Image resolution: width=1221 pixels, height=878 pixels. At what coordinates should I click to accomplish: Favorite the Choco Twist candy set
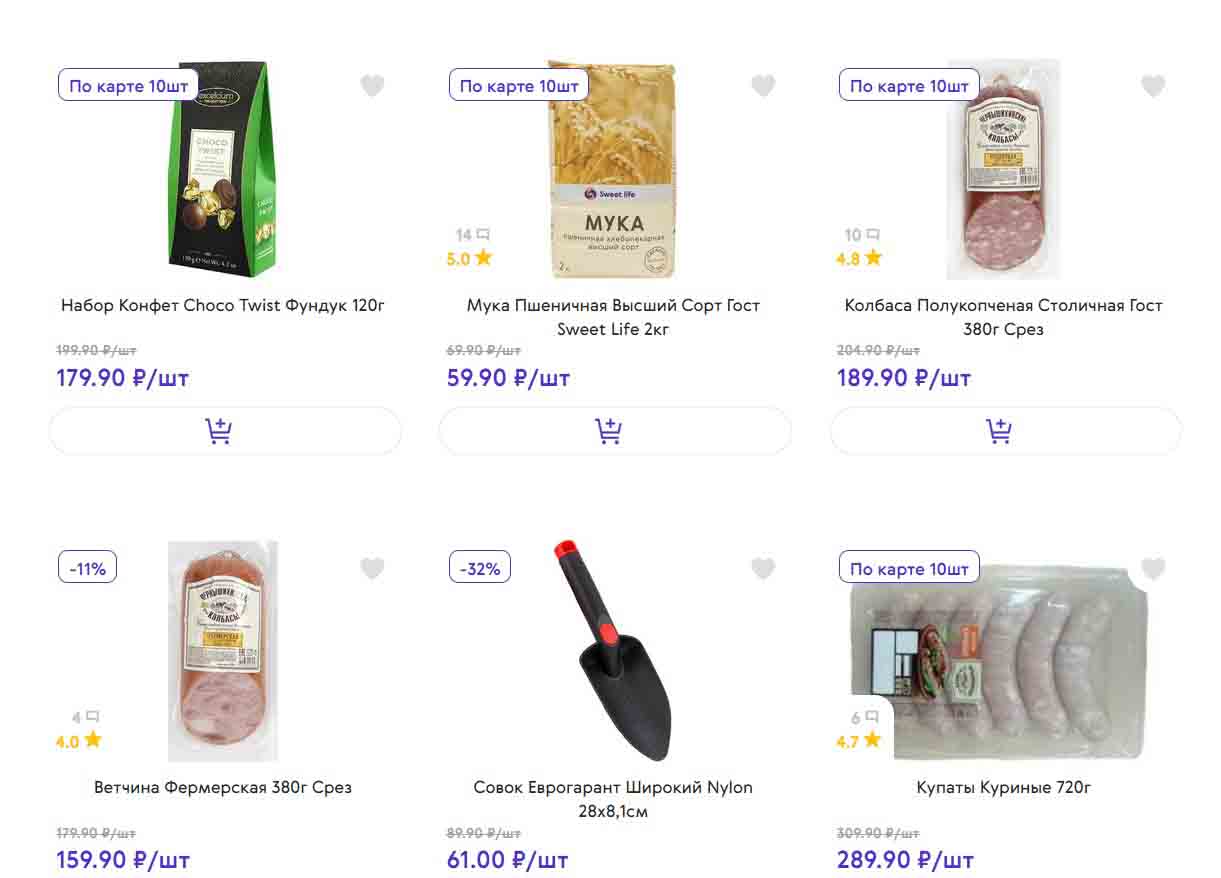372,86
